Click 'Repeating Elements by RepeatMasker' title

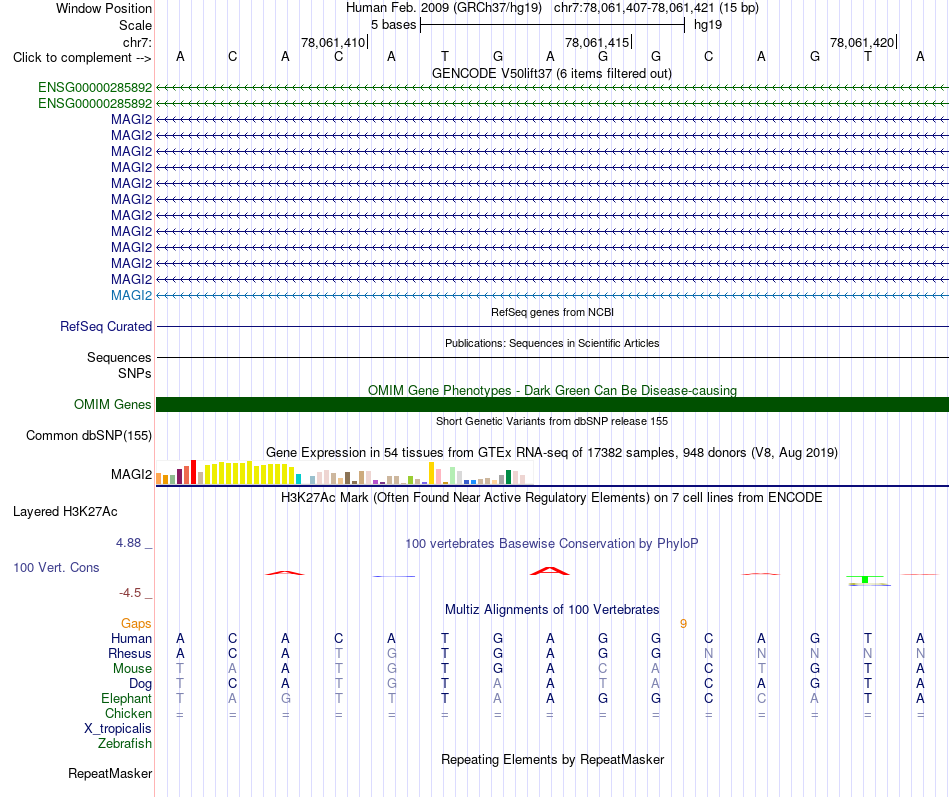552,759
